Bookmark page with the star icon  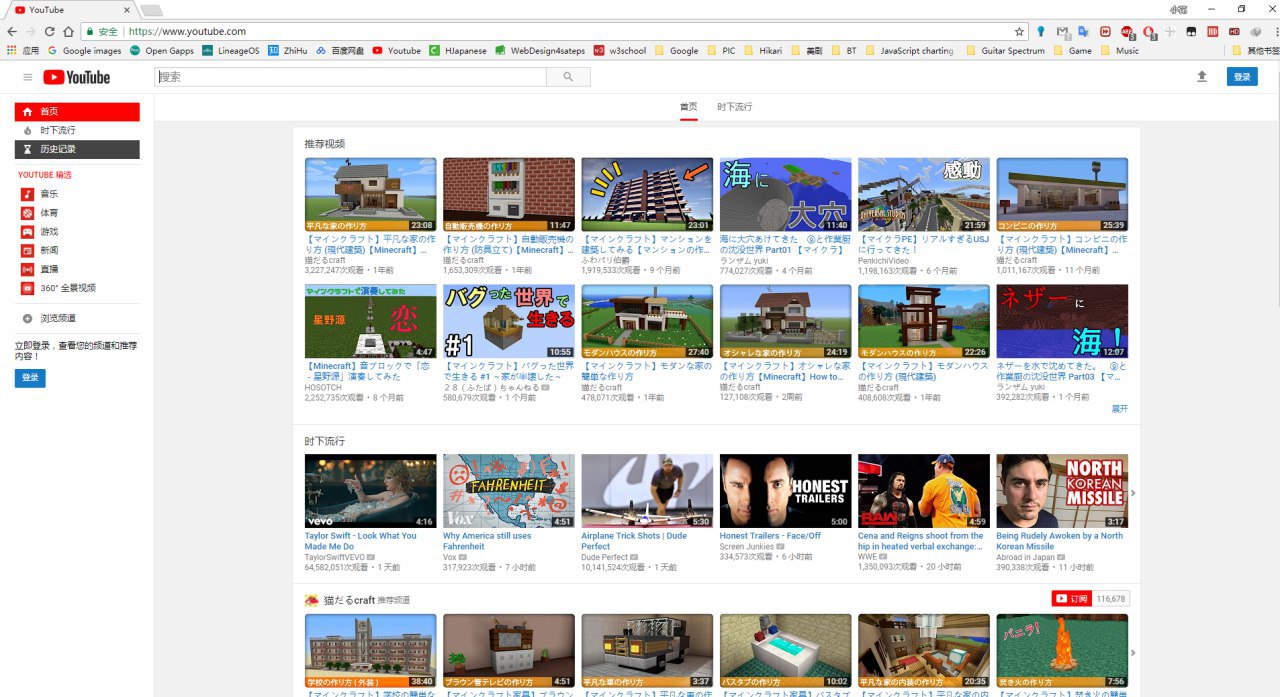click(x=1019, y=31)
